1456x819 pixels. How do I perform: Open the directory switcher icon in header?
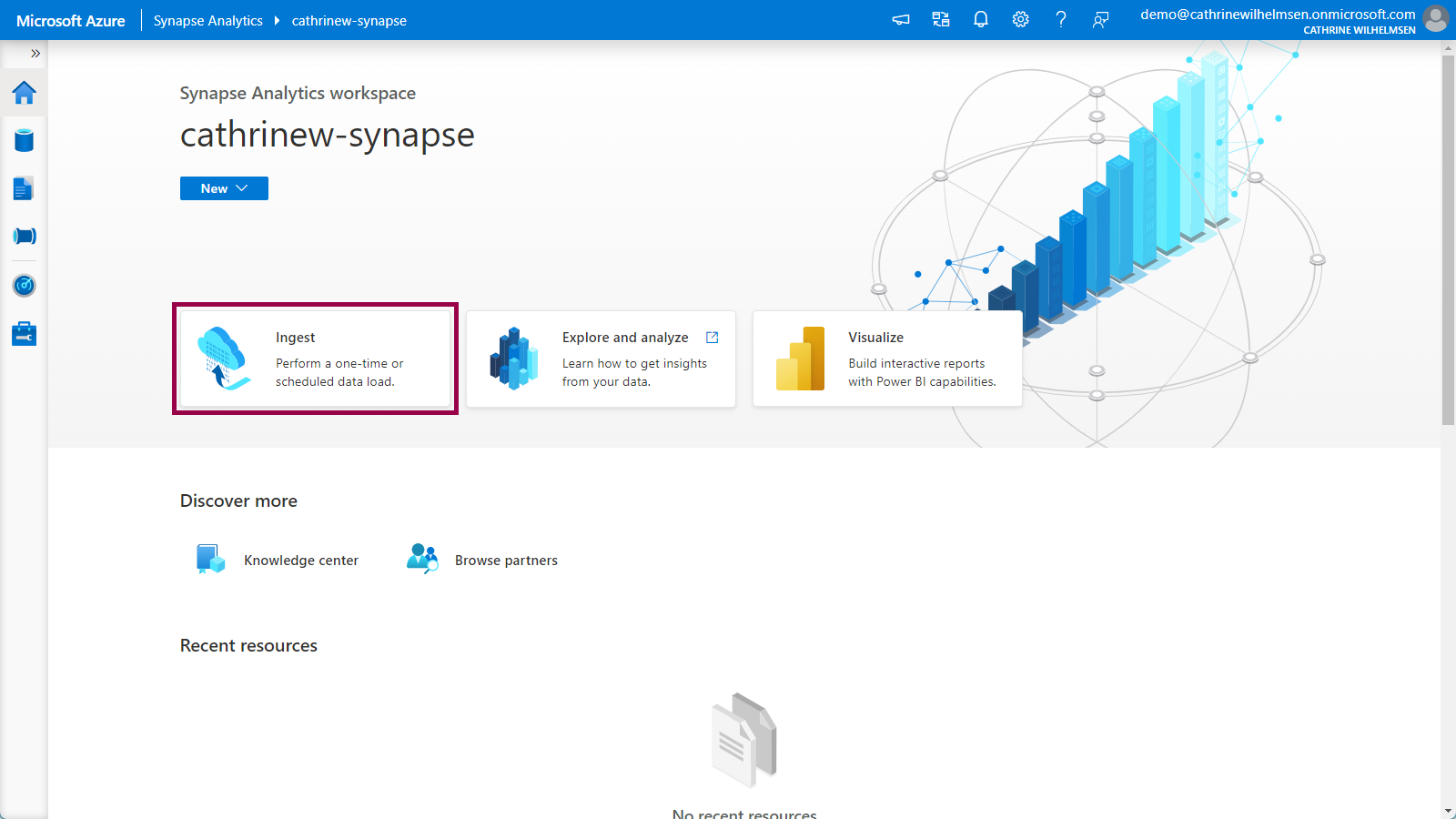(x=941, y=20)
